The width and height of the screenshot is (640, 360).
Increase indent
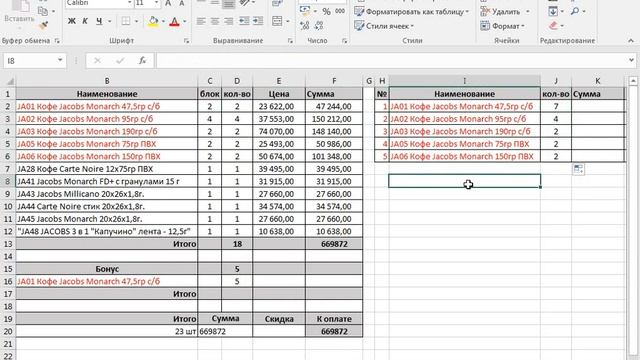(258, 21)
